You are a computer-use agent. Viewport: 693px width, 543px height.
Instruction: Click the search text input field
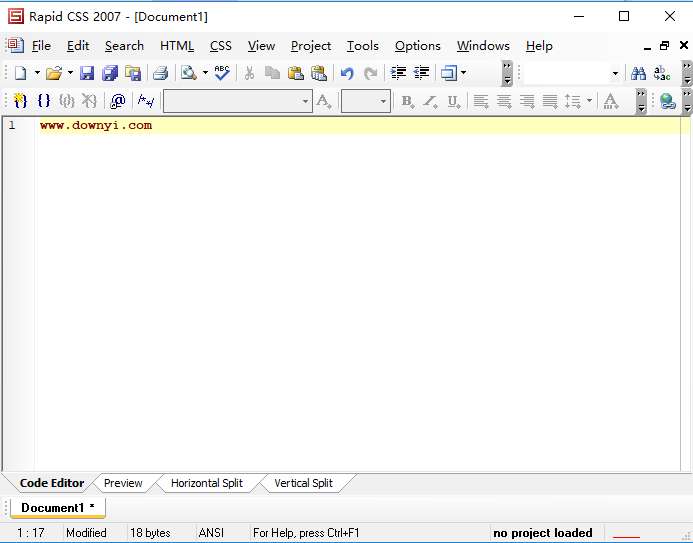[x=571, y=73]
